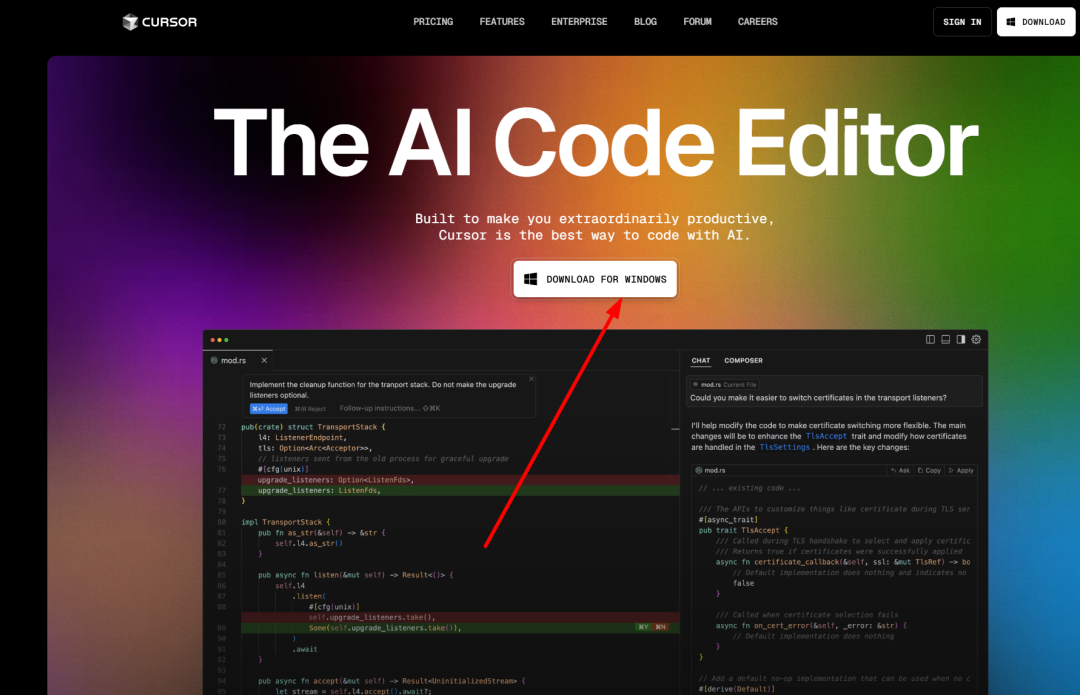Accept the suggested code edit

click(x=269, y=408)
